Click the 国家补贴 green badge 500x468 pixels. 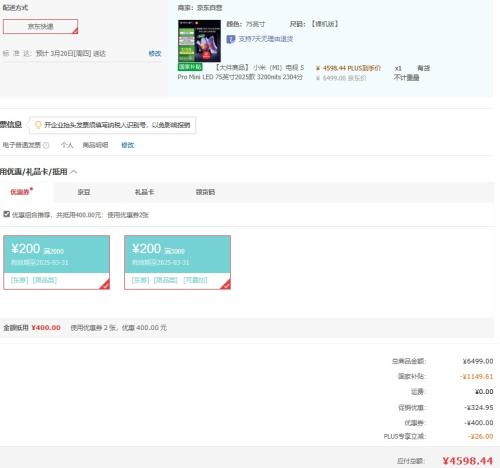pos(190,67)
